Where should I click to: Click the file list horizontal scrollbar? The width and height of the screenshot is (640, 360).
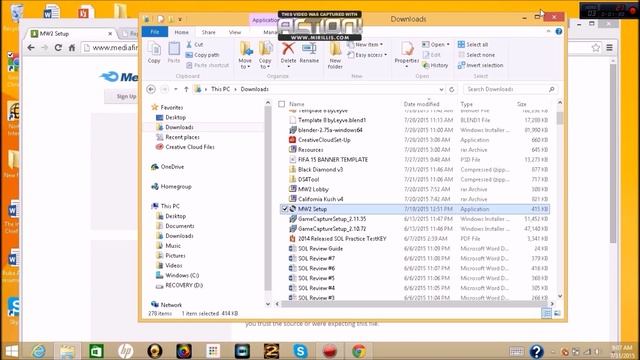(x=414, y=304)
